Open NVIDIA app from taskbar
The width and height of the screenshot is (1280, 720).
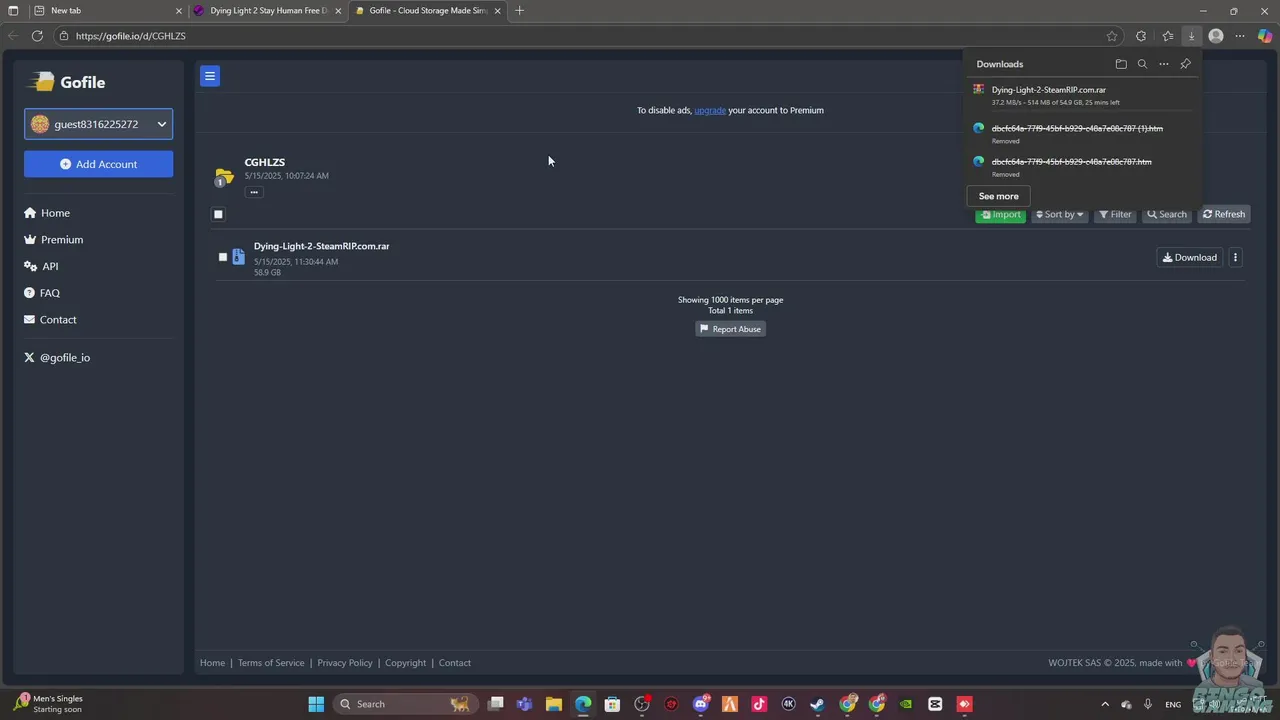[906, 704]
